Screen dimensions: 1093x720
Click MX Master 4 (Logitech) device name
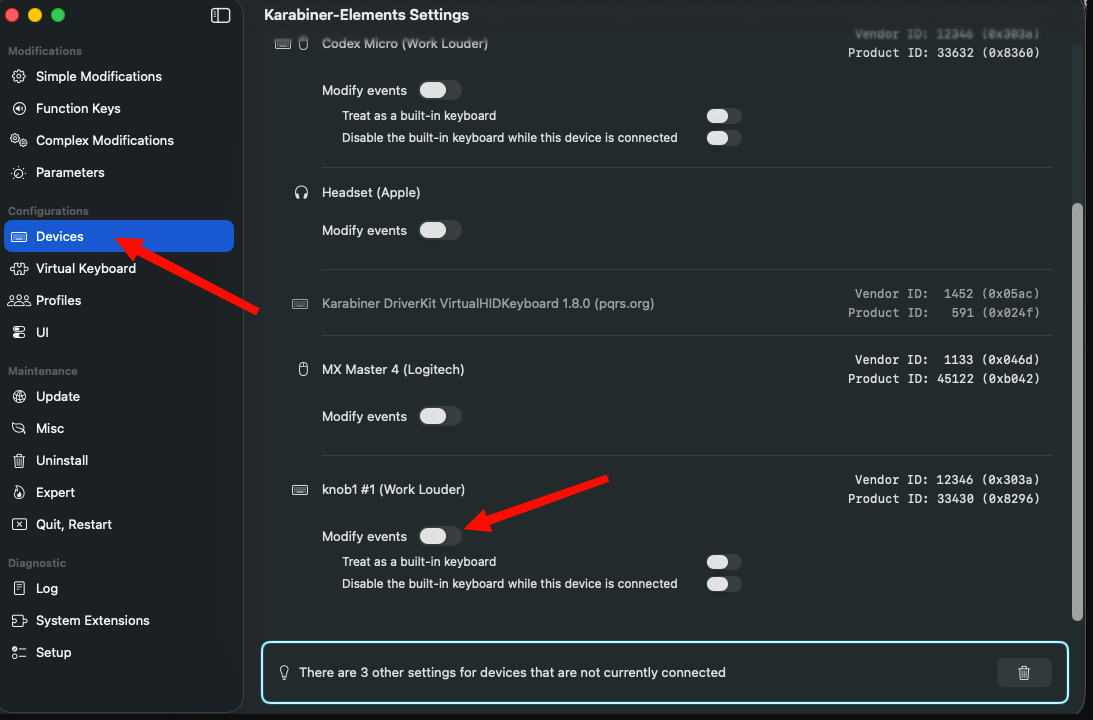393,369
